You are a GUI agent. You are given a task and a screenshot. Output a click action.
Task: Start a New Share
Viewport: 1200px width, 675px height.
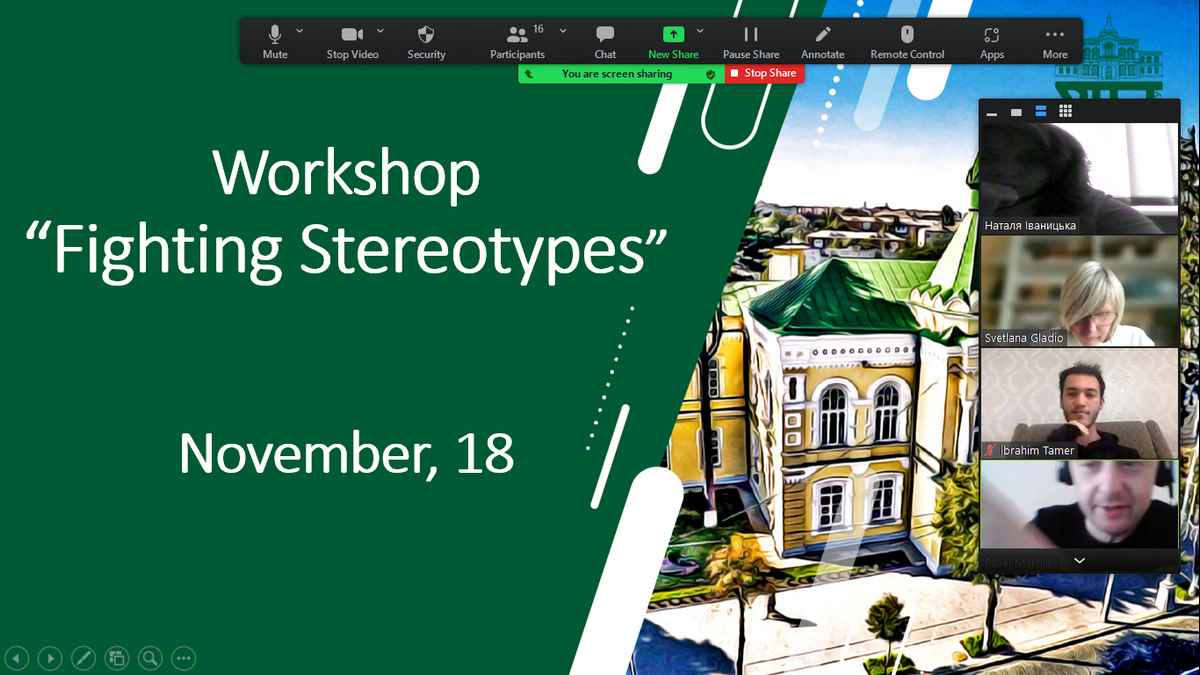click(673, 41)
